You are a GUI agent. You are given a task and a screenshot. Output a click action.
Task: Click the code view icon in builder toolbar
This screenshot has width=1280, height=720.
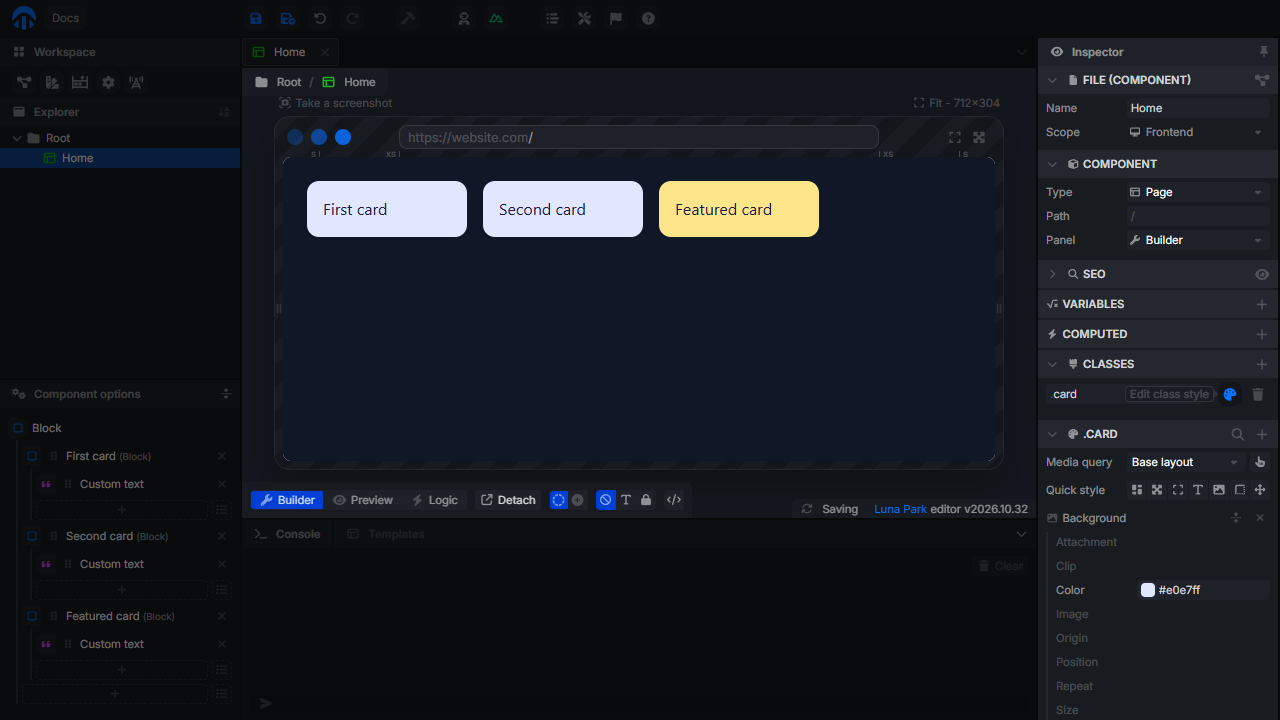(x=674, y=500)
